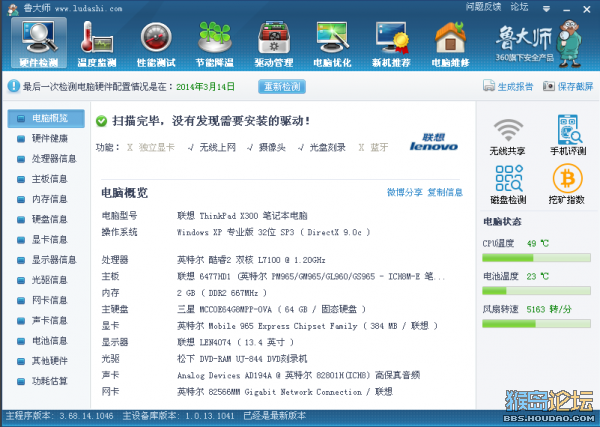Click the Analog Devices AD194A sound card text
The height and width of the screenshot is (427, 600).
[298, 375]
